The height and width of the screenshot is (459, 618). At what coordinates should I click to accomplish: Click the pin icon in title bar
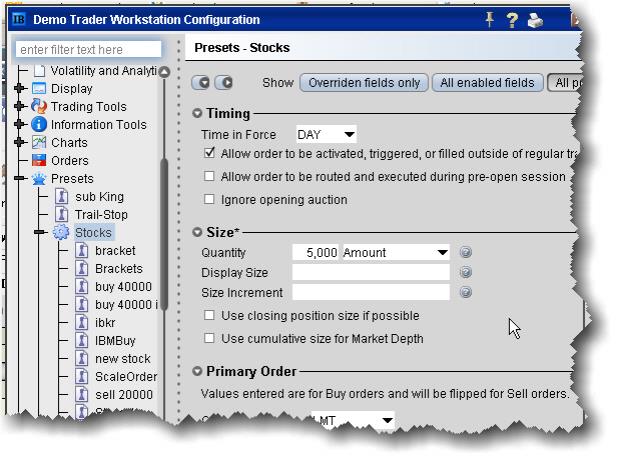490,20
